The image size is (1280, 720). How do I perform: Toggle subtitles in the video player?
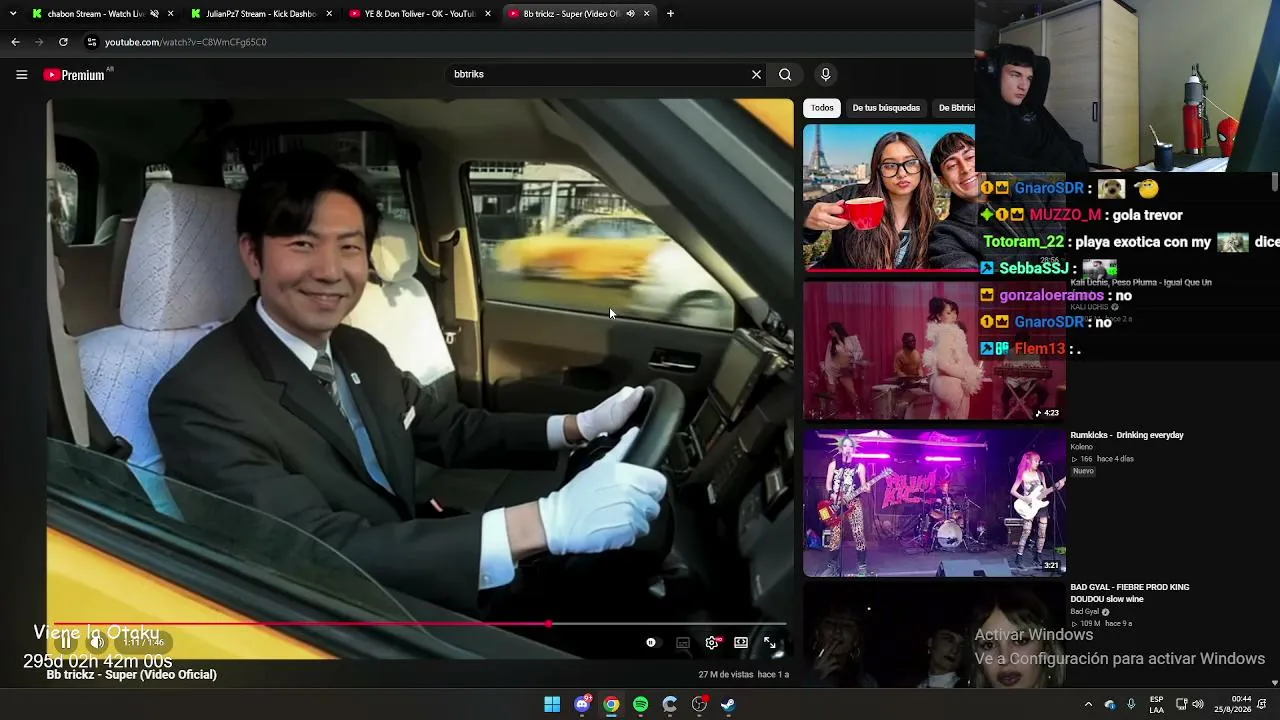coord(683,643)
